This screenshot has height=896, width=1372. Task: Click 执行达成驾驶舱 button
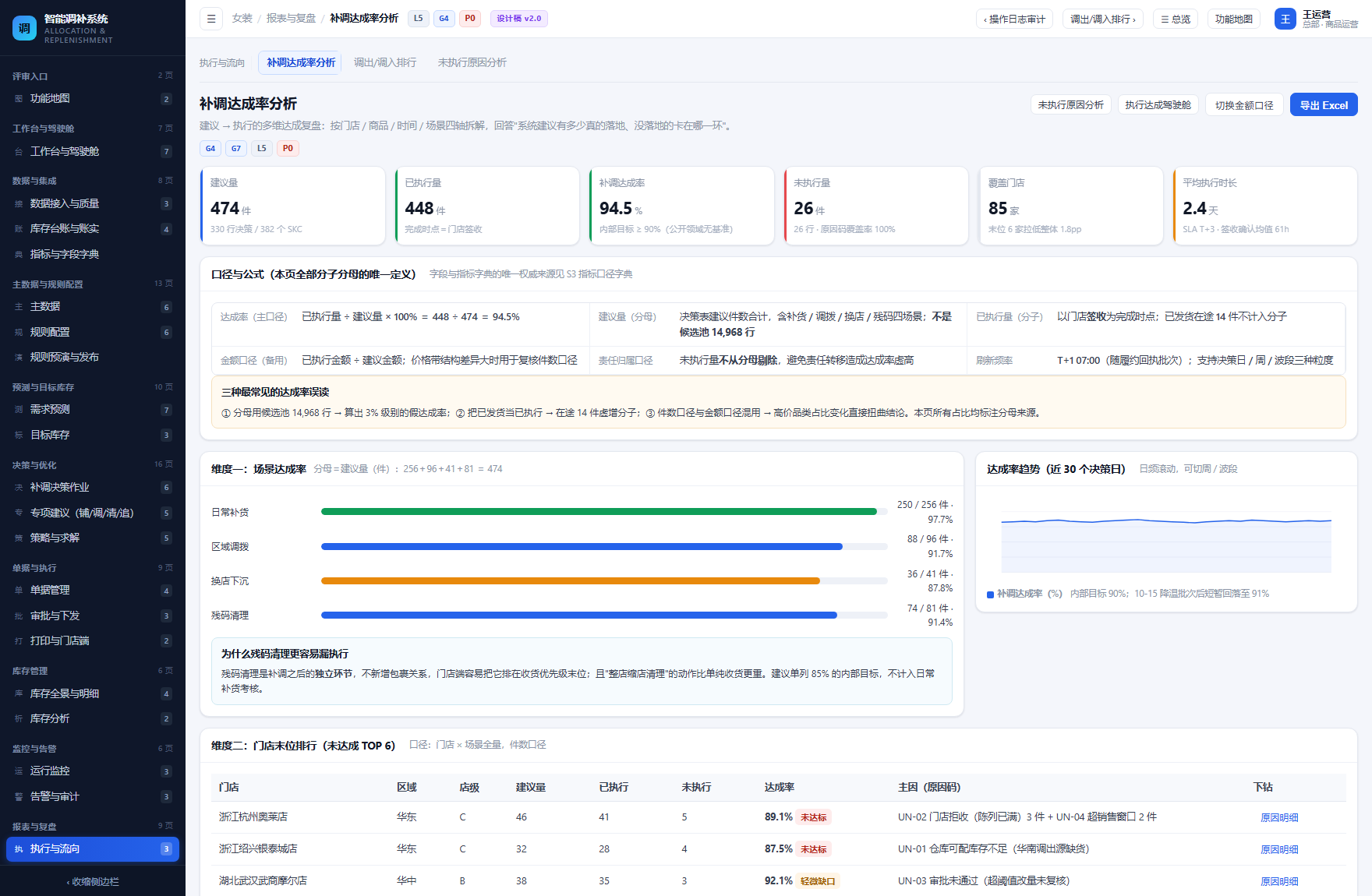point(1158,105)
